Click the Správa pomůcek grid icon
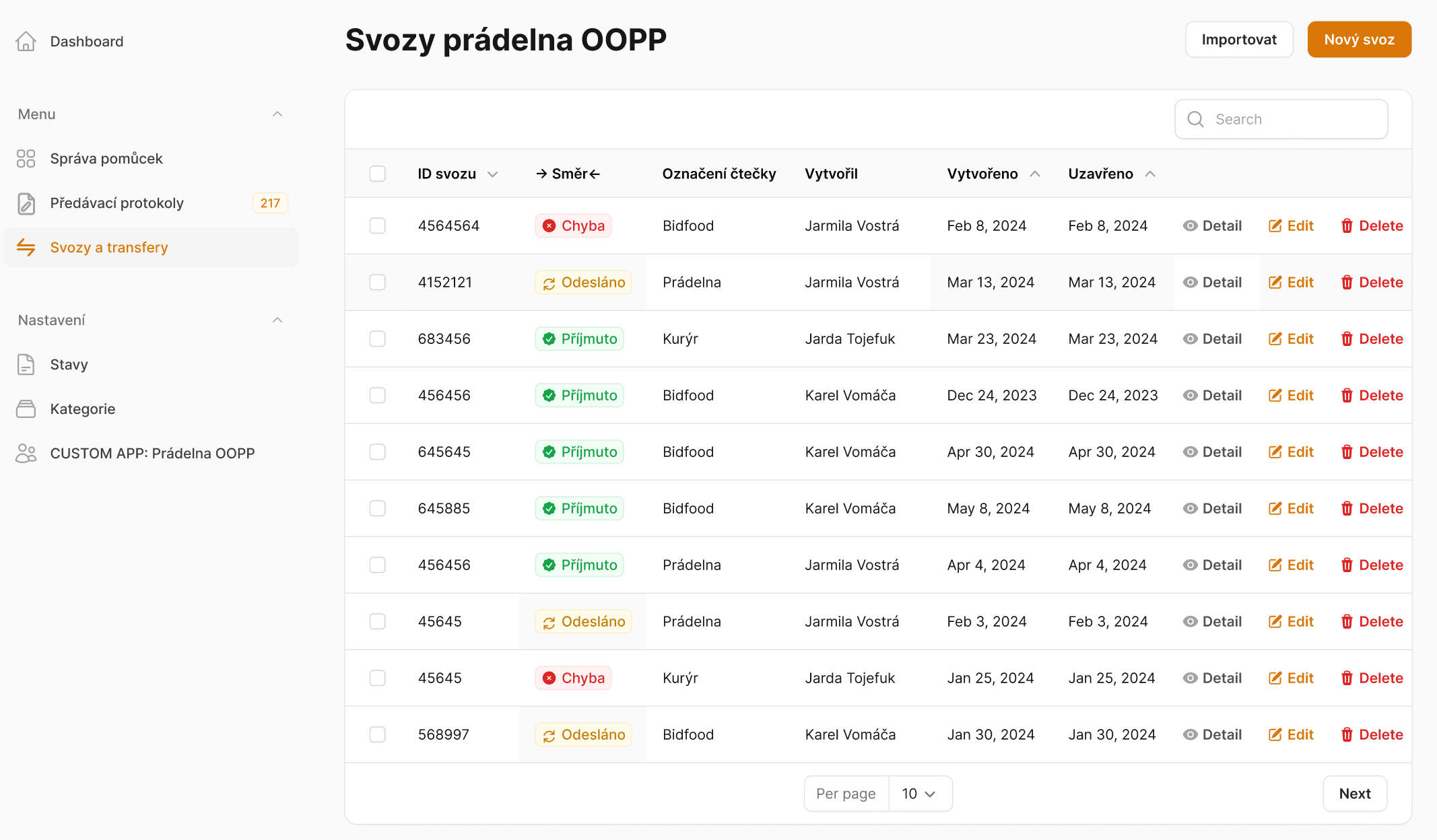 26,158
